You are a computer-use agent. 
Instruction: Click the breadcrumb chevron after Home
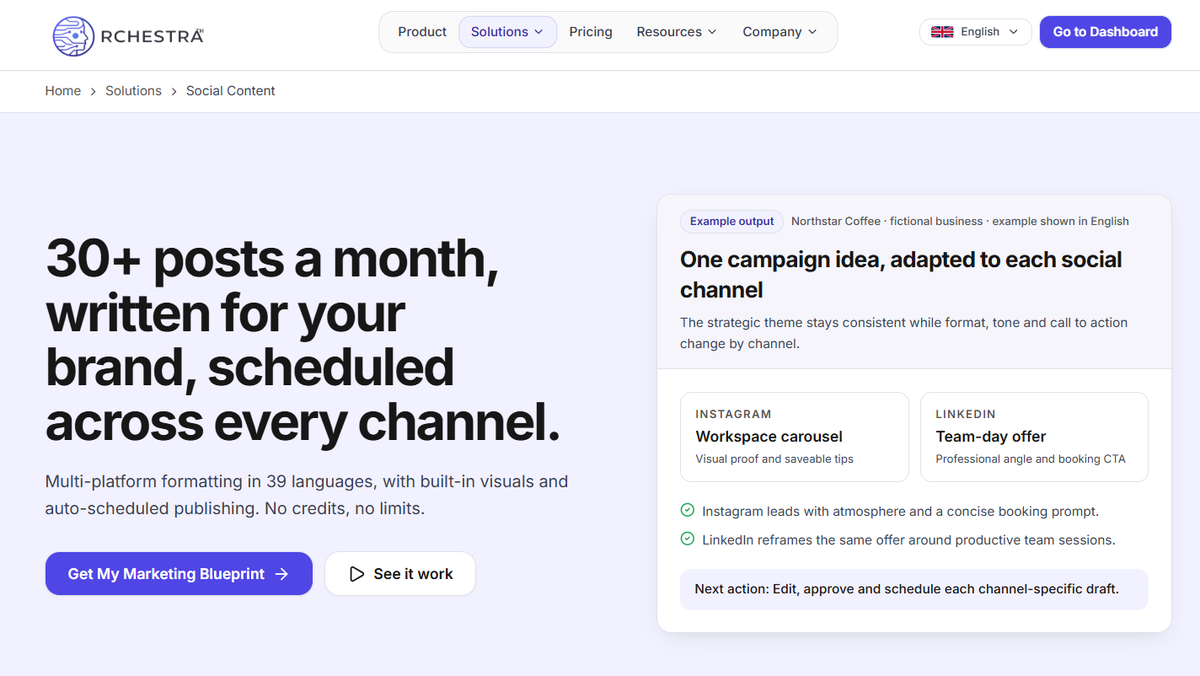click(x=93, y=91)
